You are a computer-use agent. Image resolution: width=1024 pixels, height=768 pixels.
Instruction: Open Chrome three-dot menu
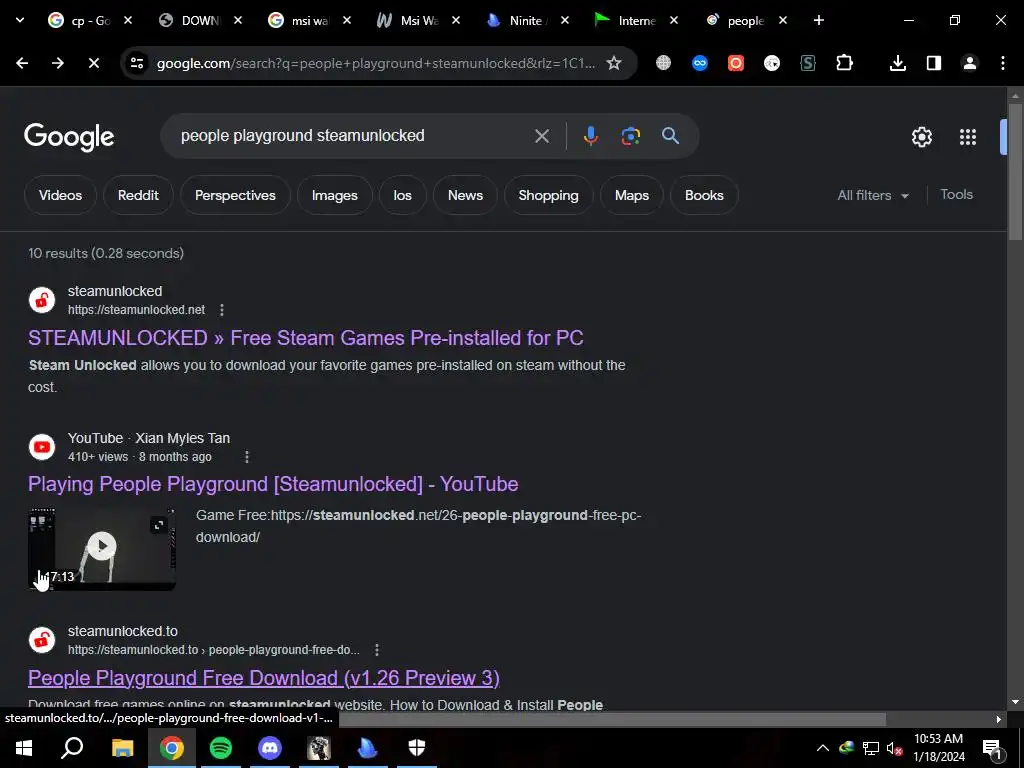point(1003,63)
